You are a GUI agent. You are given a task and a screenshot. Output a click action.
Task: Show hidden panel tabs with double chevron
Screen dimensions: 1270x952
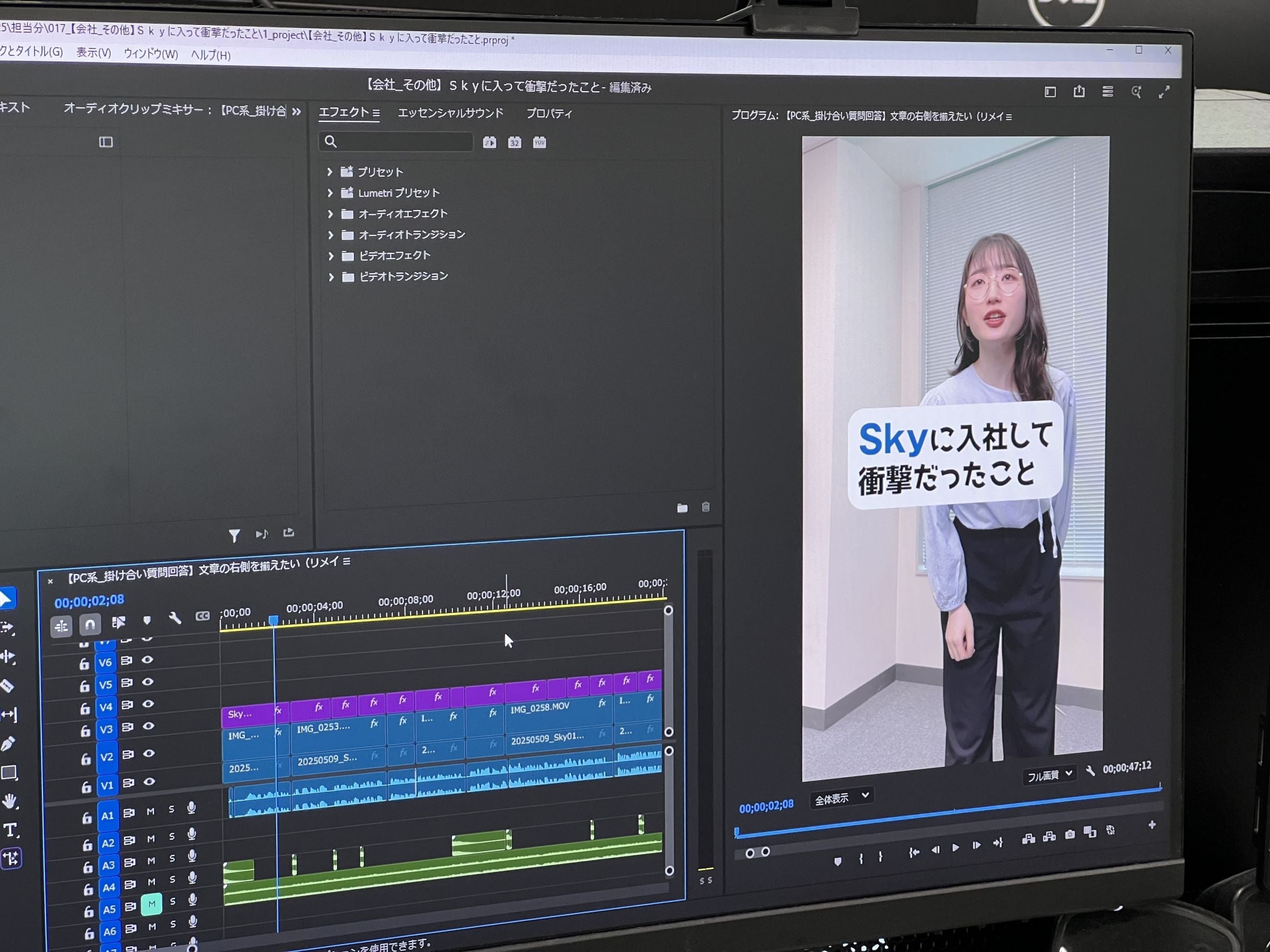[296, 111]
